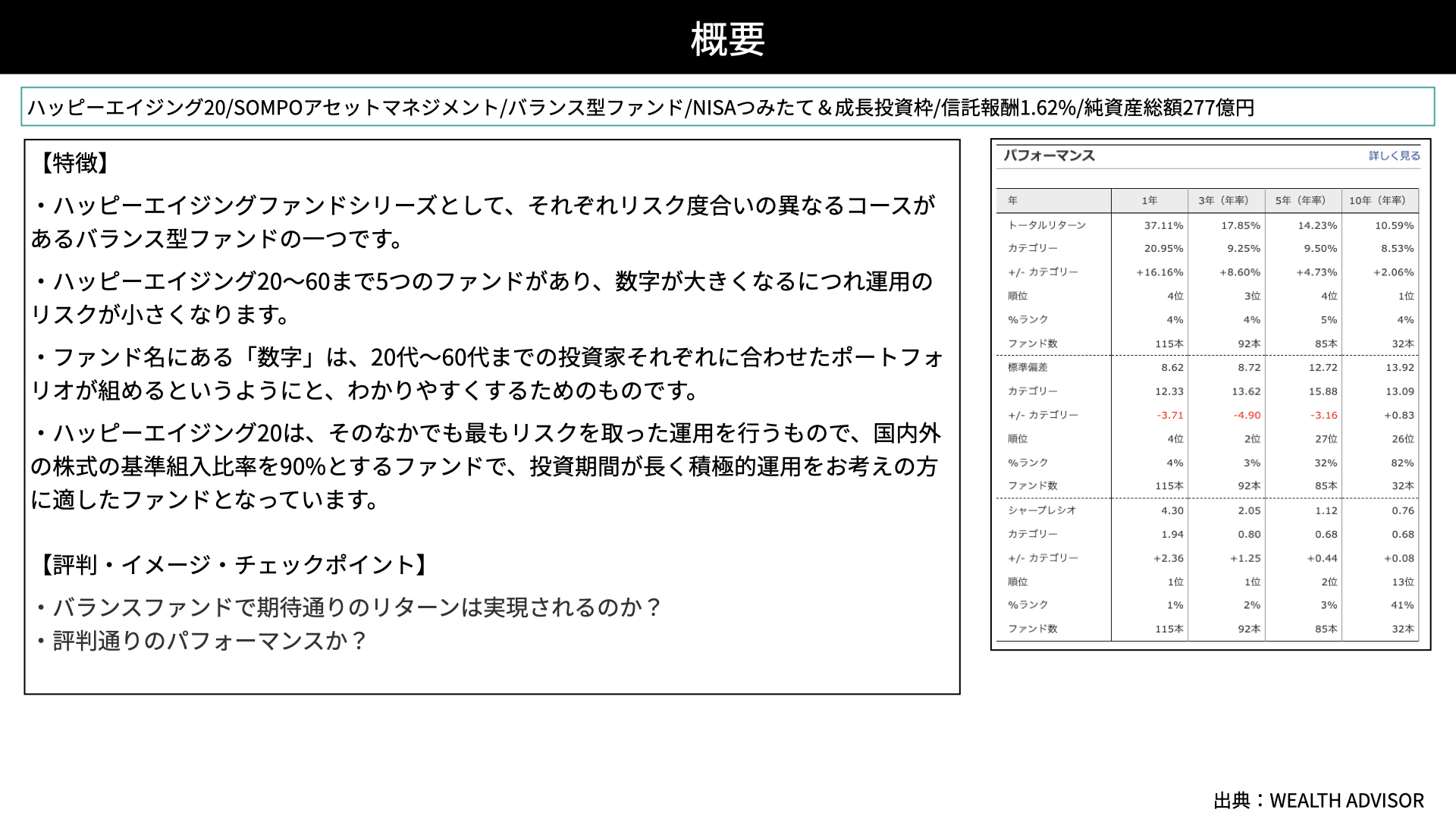Click the +4.73% cell
This screenshot has height=819, width=1456.
[x=1317, y=272]
